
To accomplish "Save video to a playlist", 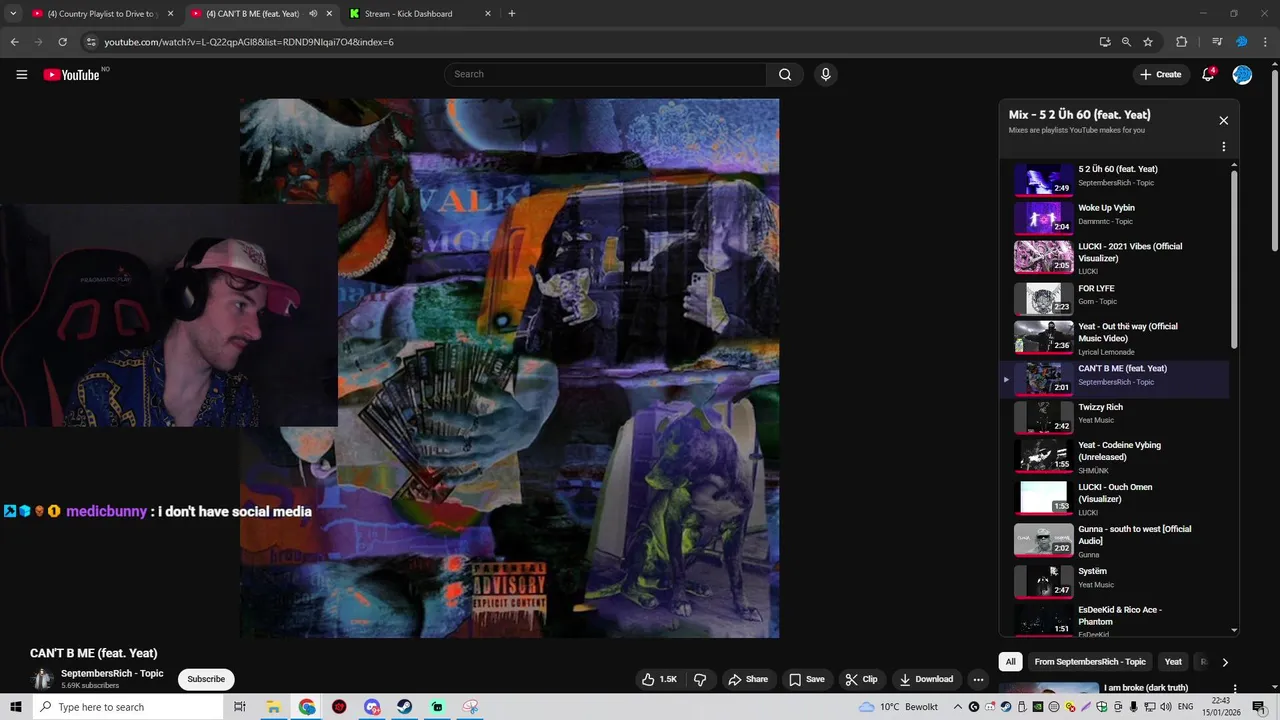I will pyautogui.click(x=806, y=679).
